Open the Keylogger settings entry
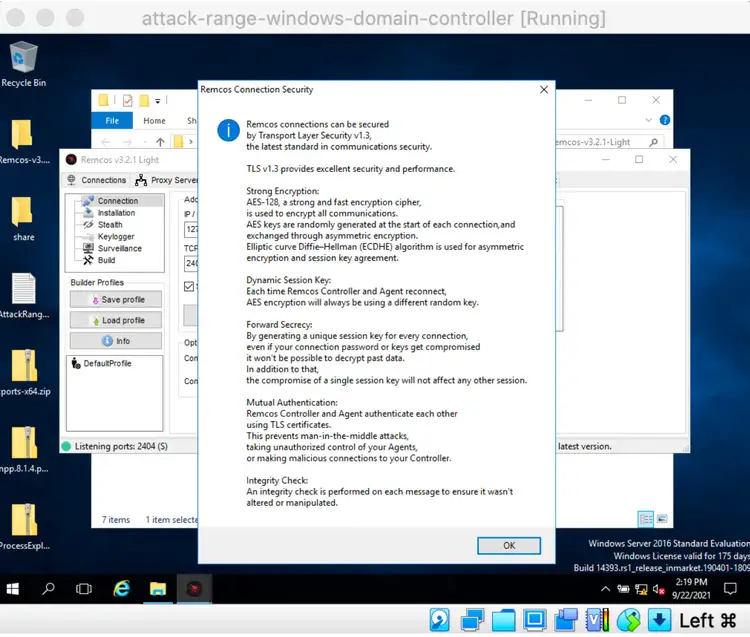This screenshot has height=637, width=750. click(116, 237)
